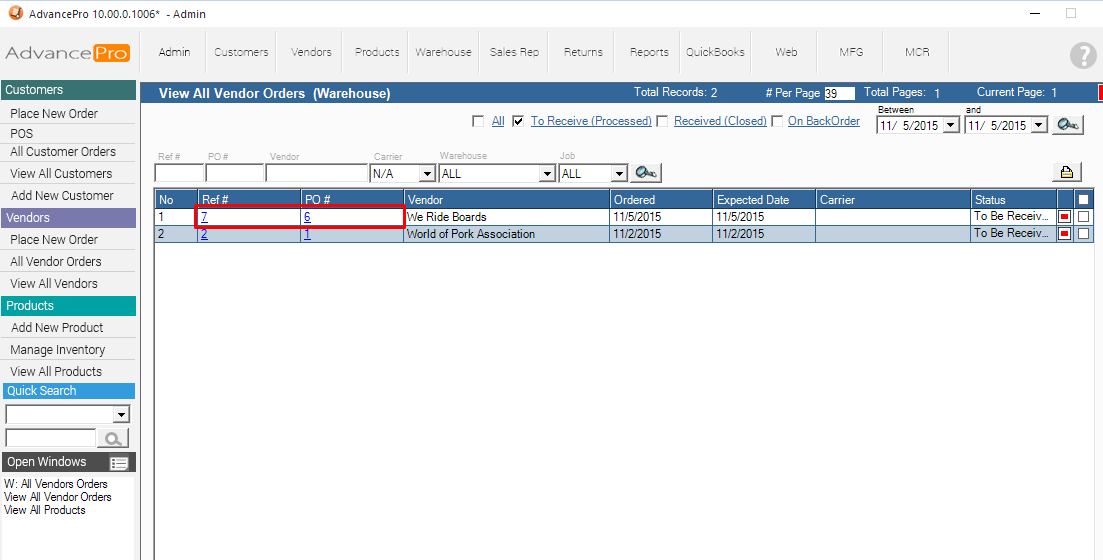Open Ref # 7 order link
This screenshot has width=1103, height=560.
[x=204, y=217]
